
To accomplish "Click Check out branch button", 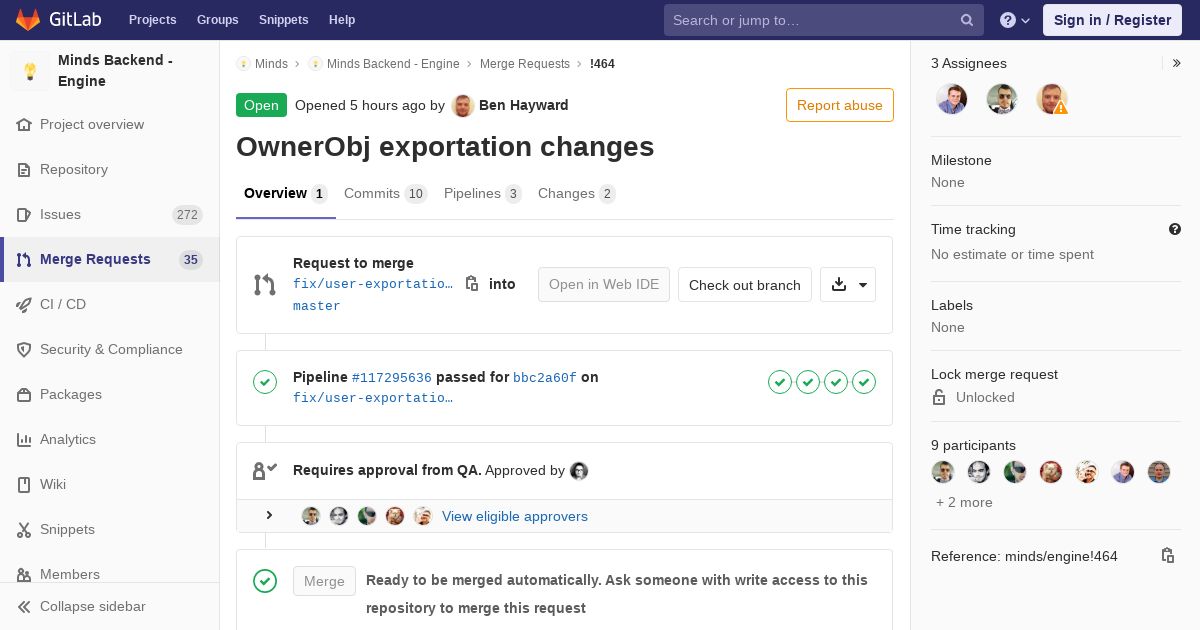I will pyautogui.click(x=745, y=285).
